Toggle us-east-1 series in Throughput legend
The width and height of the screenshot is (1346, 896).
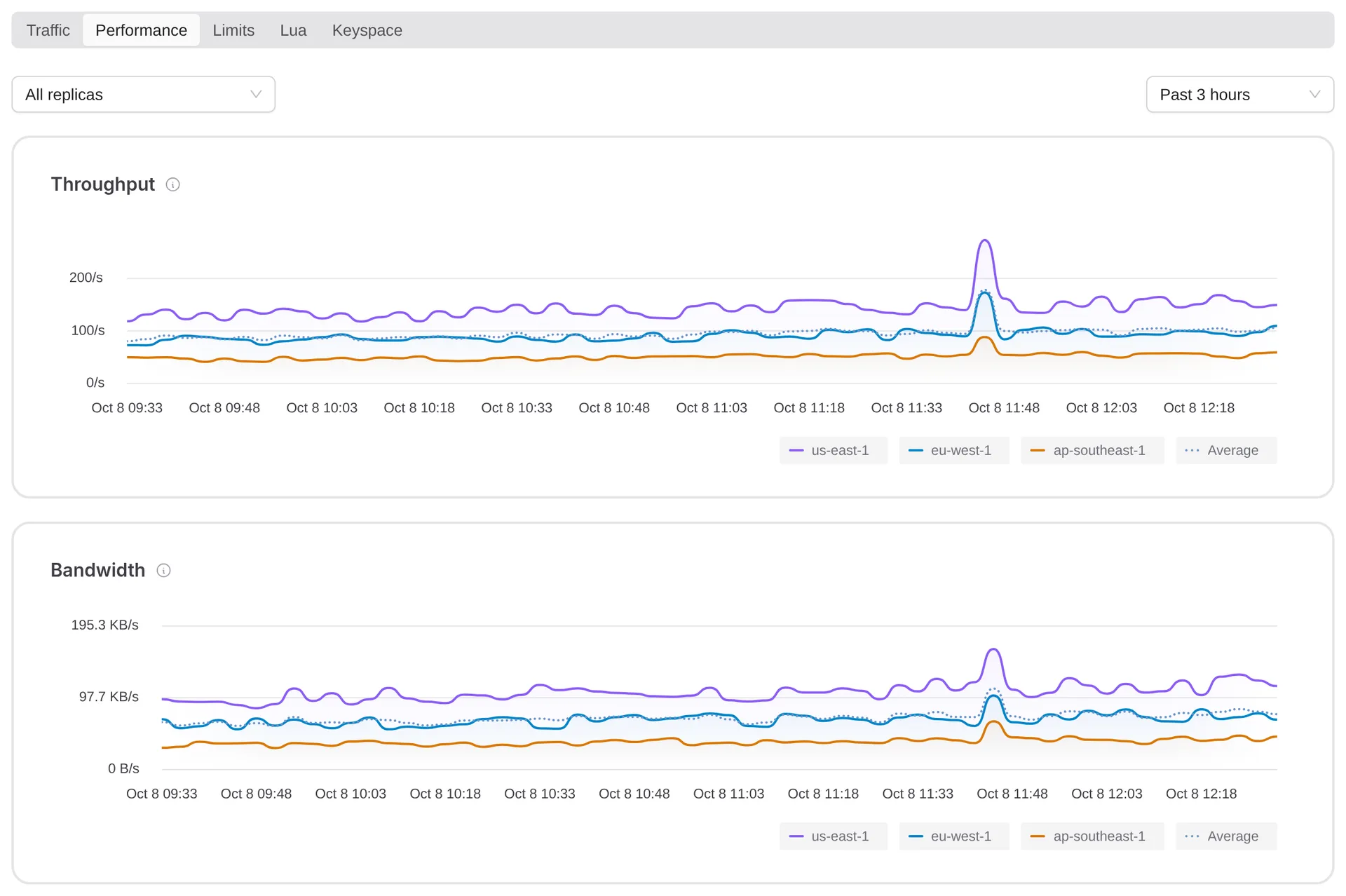point(833,450)
